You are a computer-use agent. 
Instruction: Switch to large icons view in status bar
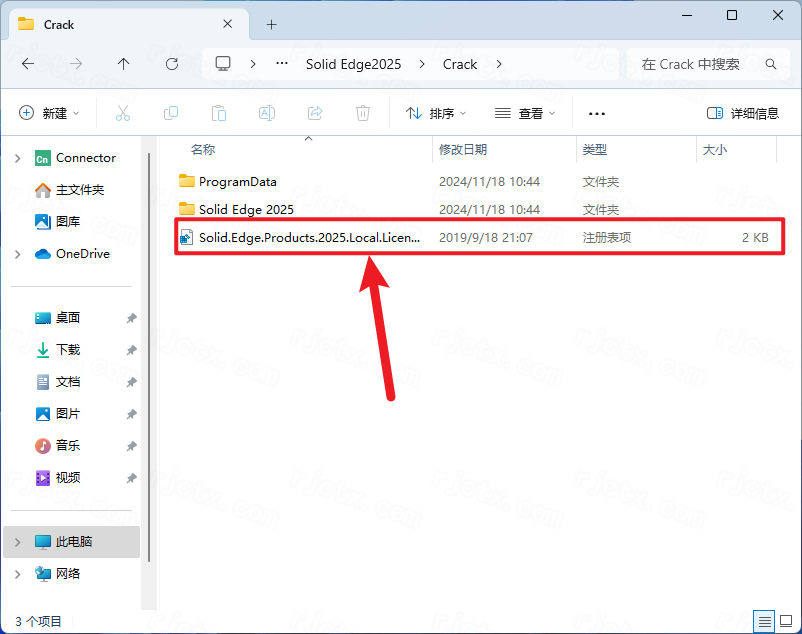785,621
